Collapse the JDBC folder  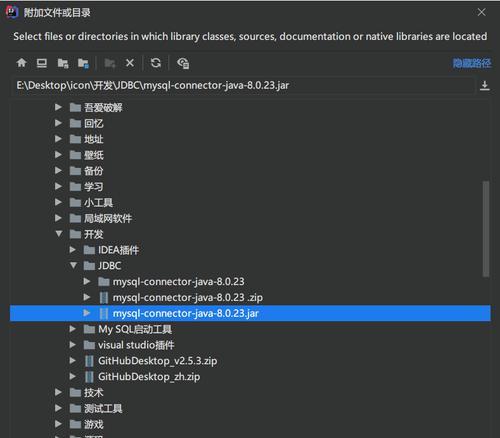coord(73,266)
